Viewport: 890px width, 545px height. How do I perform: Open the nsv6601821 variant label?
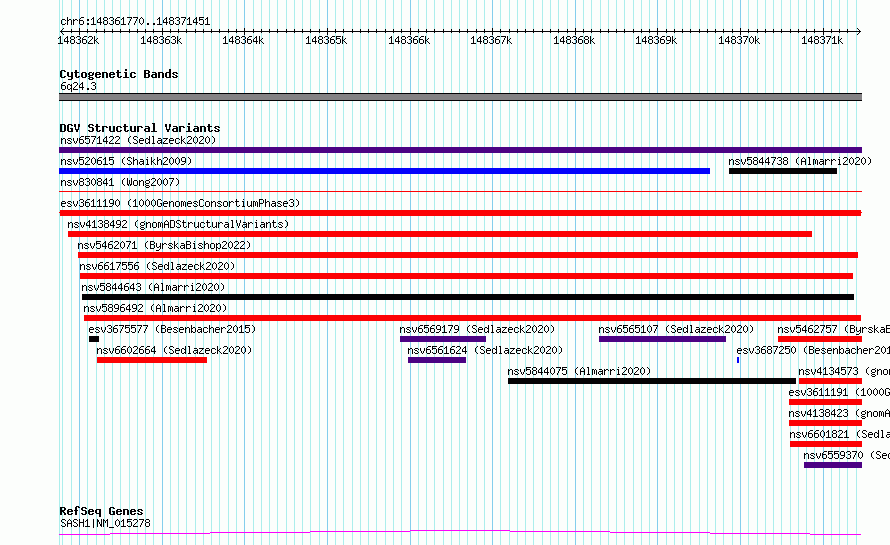click(x=839, y=434)
